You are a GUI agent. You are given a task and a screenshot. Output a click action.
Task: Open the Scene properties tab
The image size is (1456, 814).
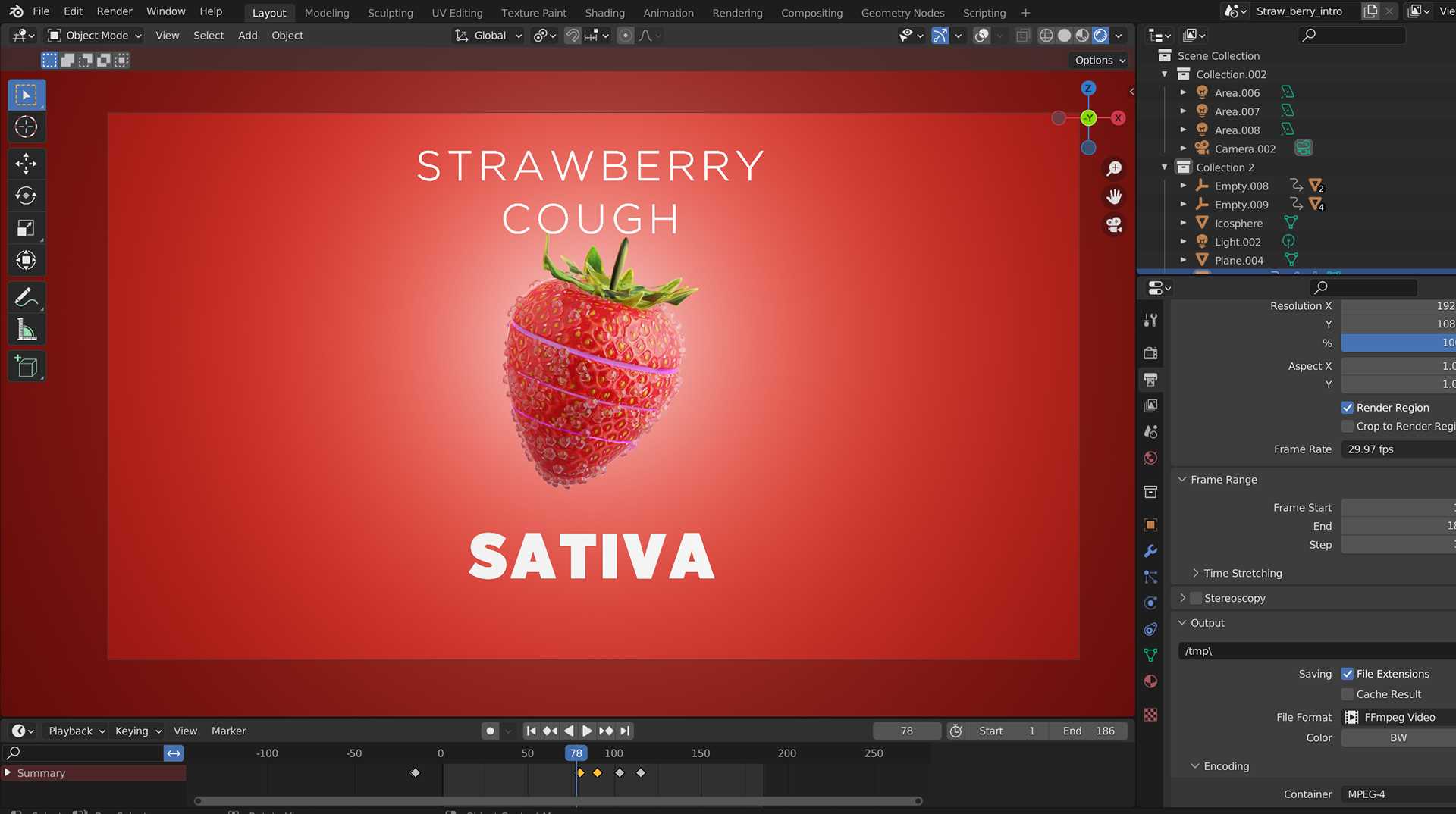(x=1150, y=432)
